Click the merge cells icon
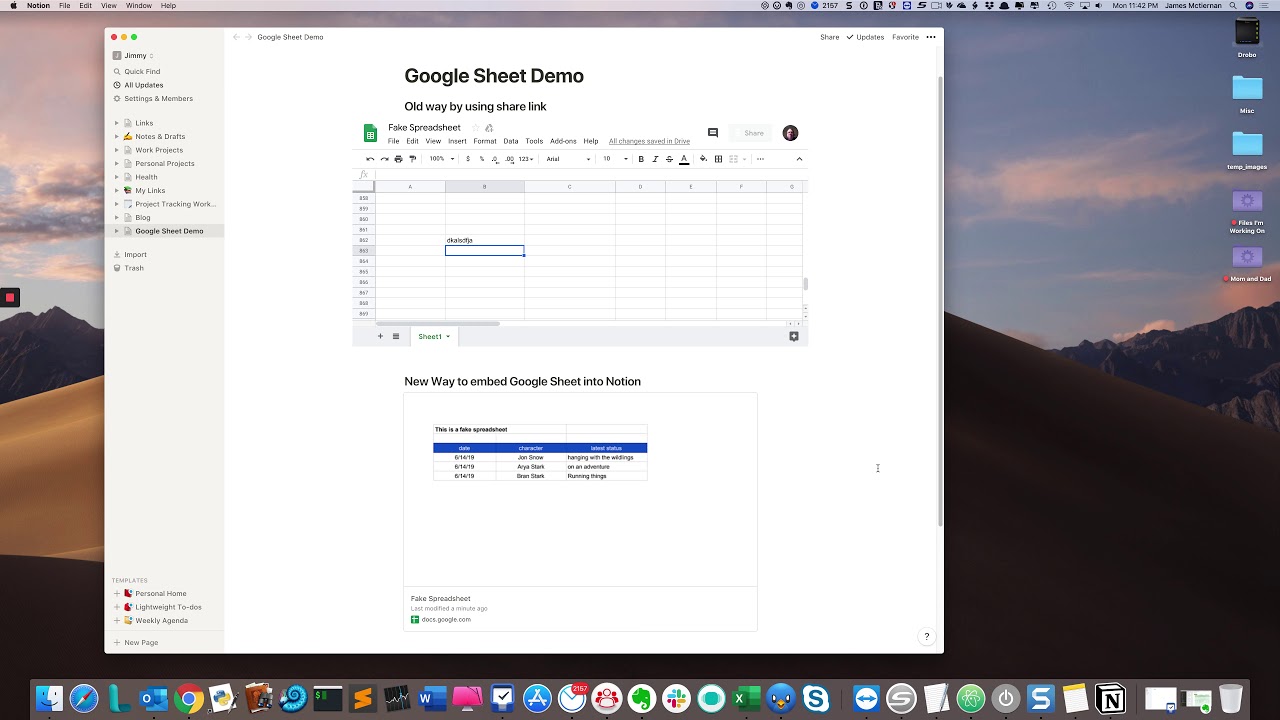Screen dimensions: 1280x720 pyautogui.click(x=734, y=159)
